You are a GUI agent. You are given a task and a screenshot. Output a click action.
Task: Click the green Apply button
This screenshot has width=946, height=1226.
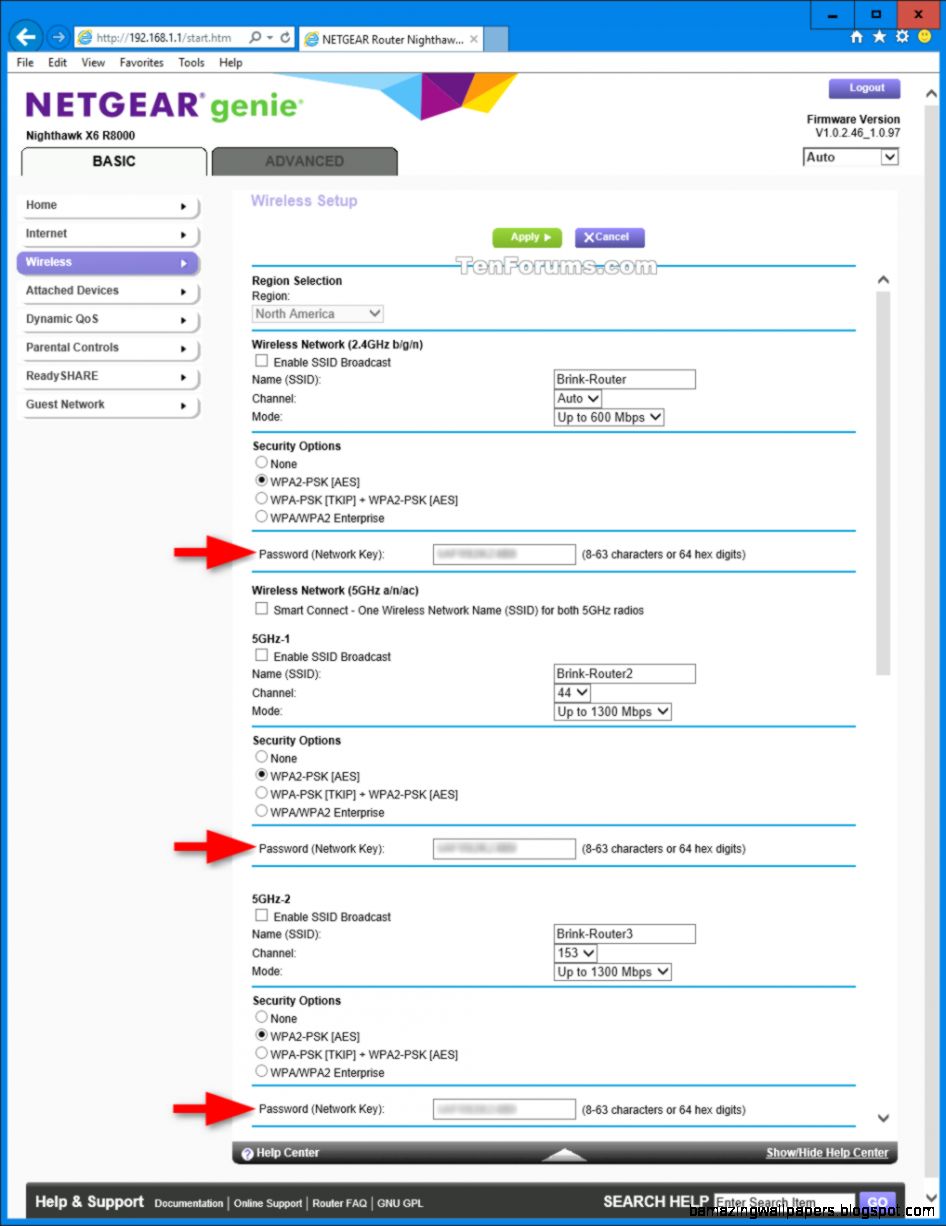[527, 238]
